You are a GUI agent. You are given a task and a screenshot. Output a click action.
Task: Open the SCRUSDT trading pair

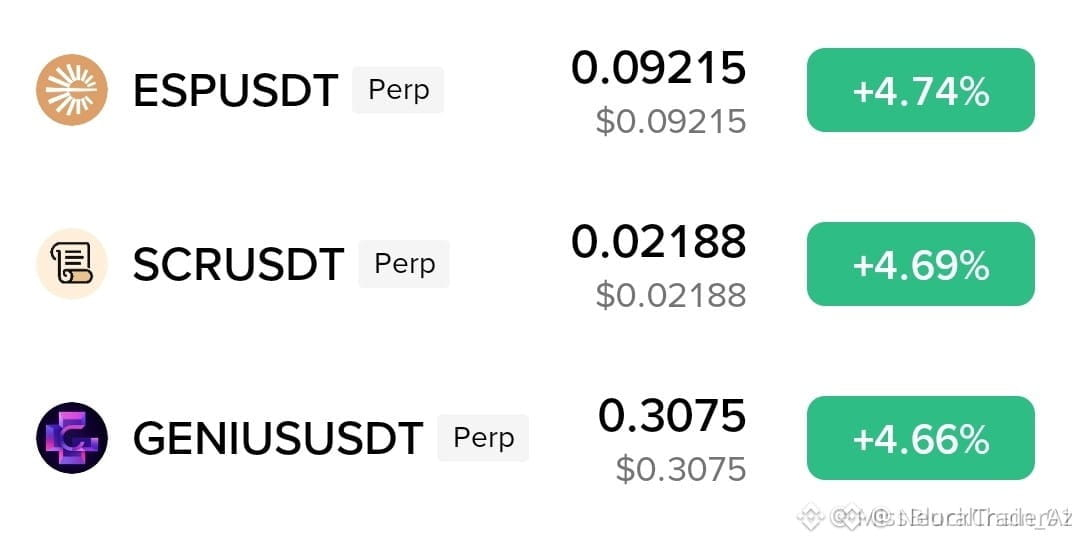click(238, 264)
